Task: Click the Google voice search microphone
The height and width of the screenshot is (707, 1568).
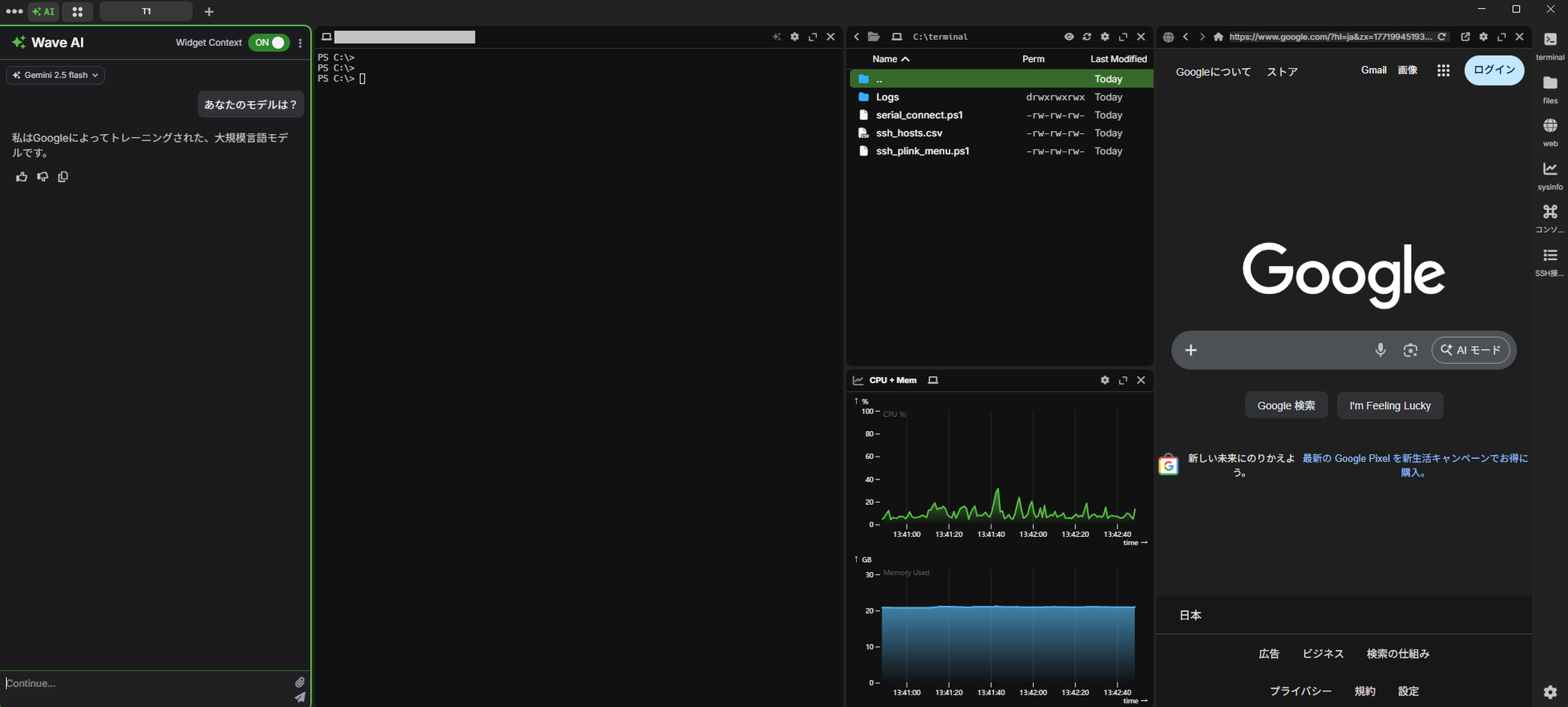Action: click(1380, 350)
